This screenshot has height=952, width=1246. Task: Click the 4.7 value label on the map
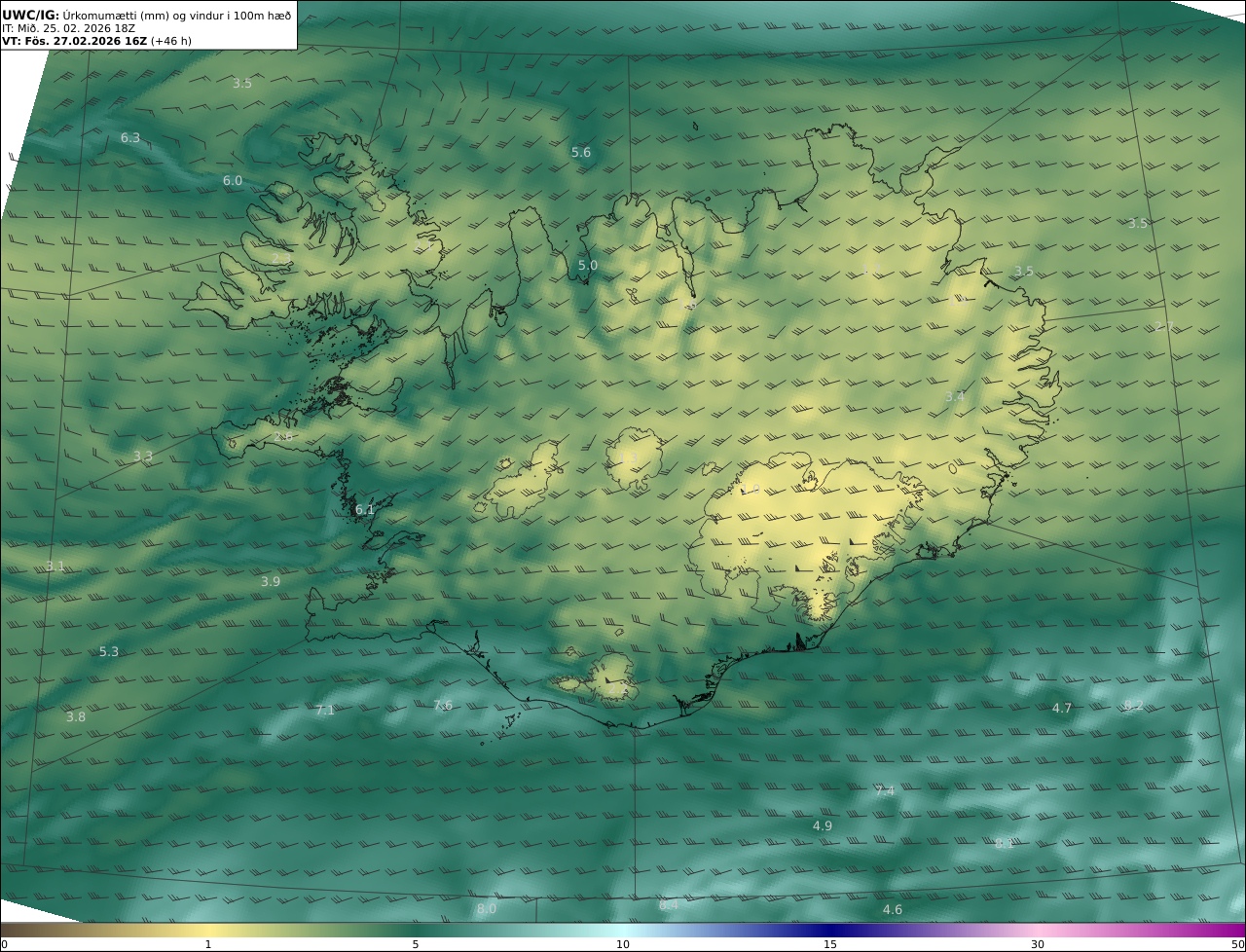click(x=1062, y=709)
